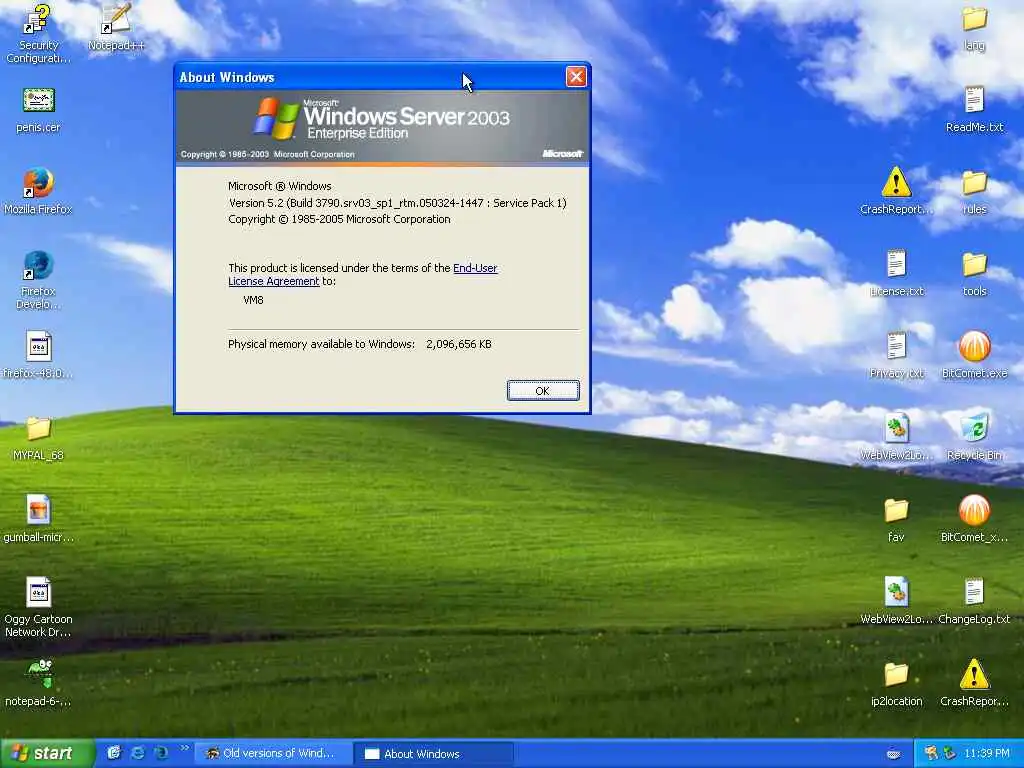
Task: Select the BitComet_x... desktop icon
Action: point(974,519)
